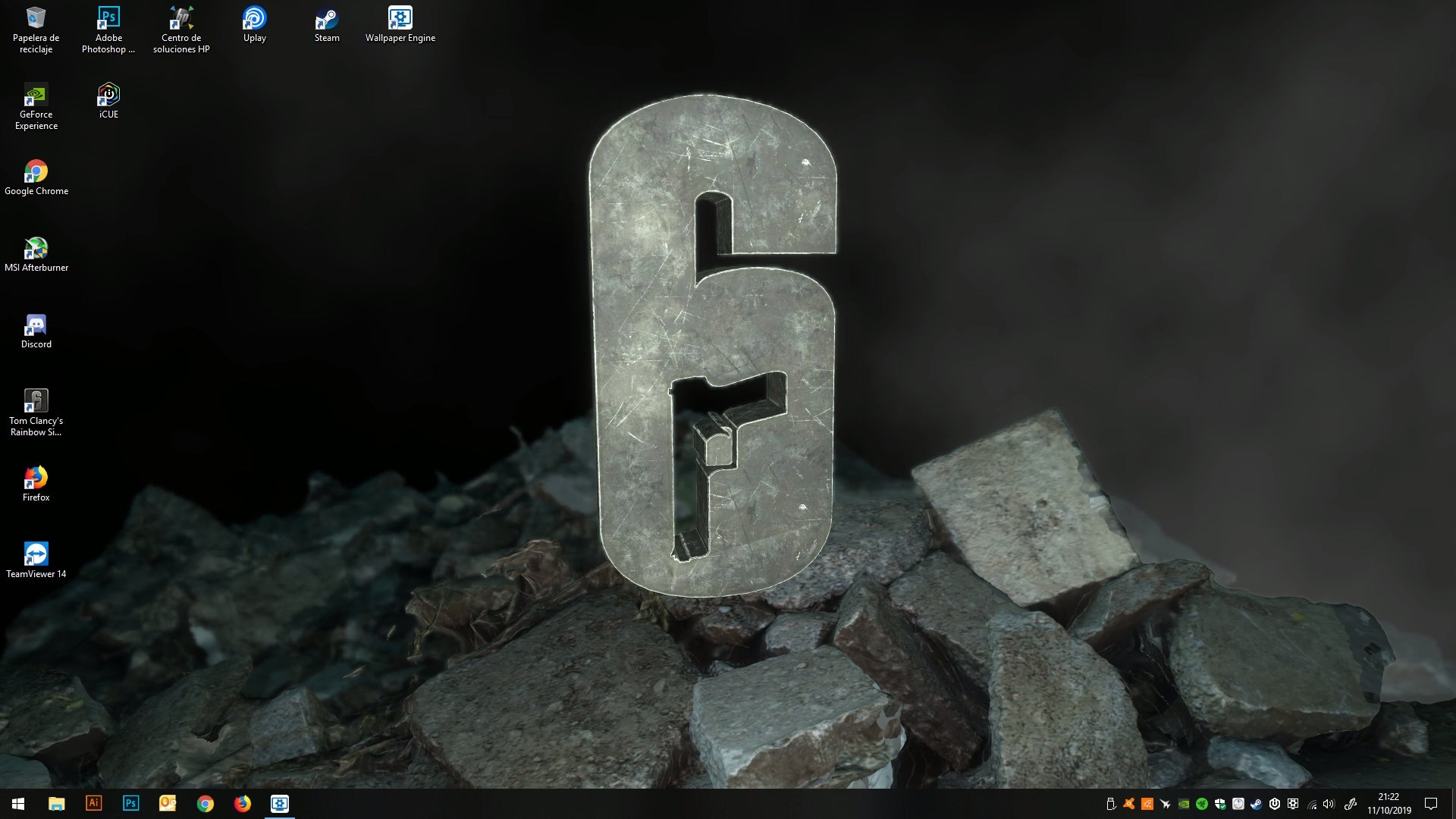Screen dimensions: 1456x819
Task: Open Avast antivirus from system tray
Action: click(x=1129, y=804)
